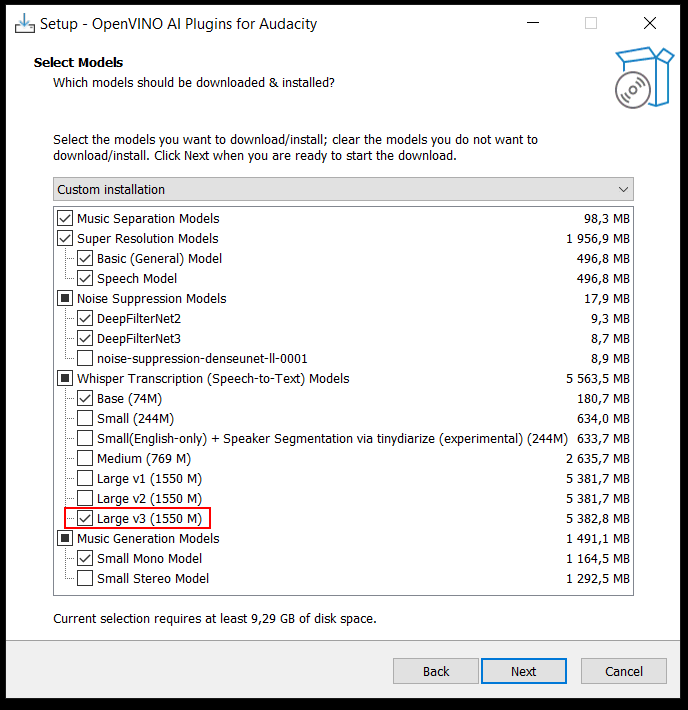Select the 1 956,9 MB size value
The width and height of the screenshot is (688, 710).
[x=598, y=239]
